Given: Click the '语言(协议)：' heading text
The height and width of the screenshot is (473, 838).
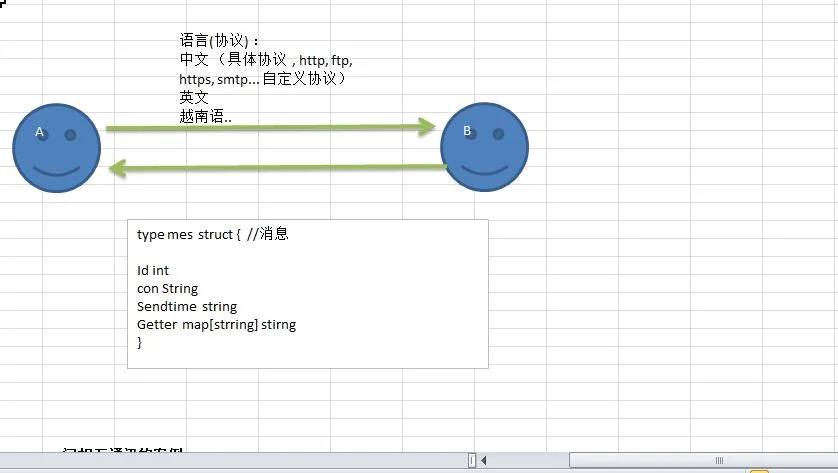Looking at the screenshot, I should click(220, 40).
